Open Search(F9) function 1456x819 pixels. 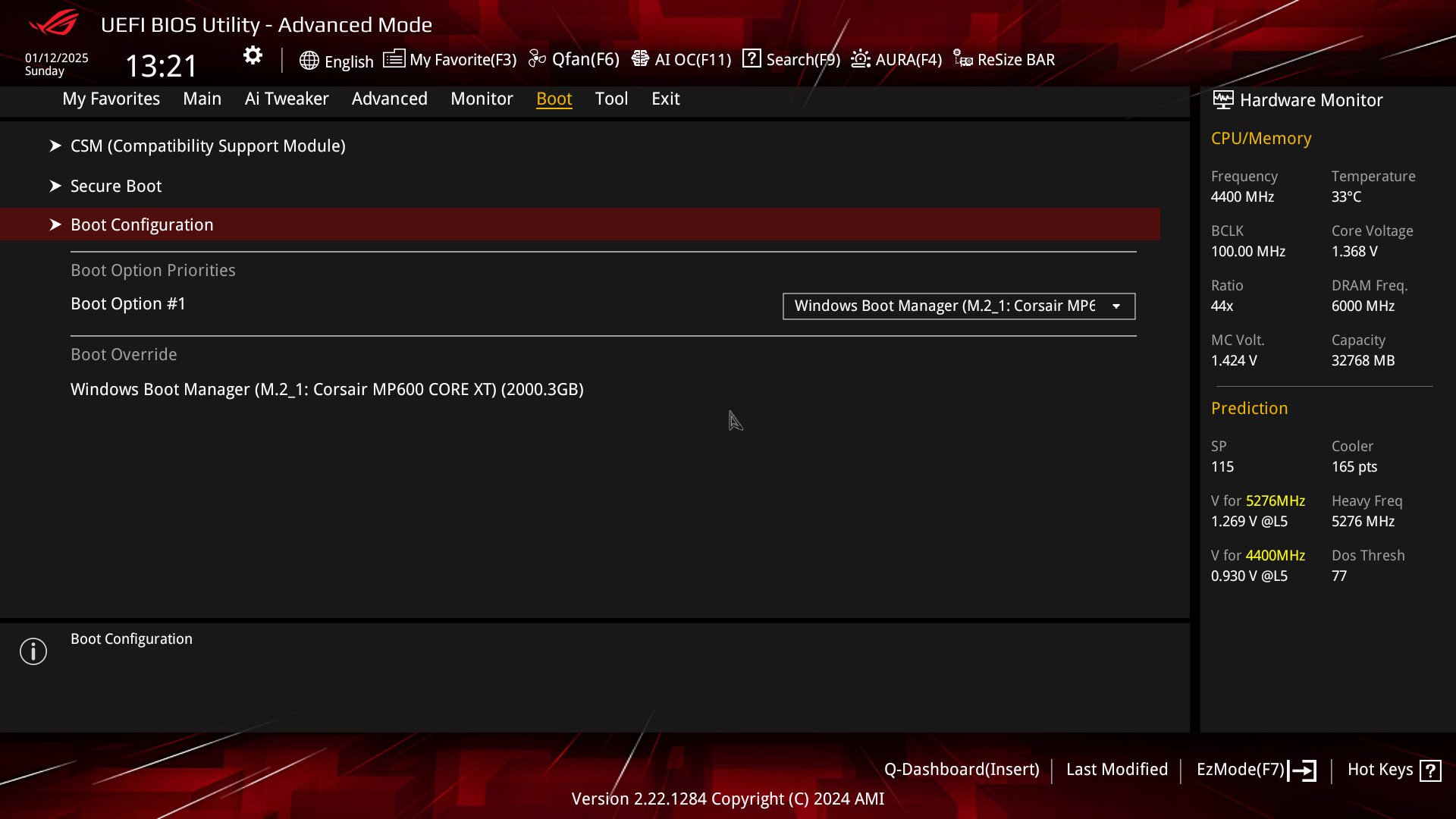tap(803, 60)
